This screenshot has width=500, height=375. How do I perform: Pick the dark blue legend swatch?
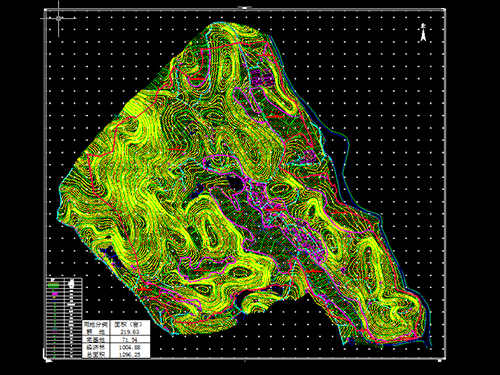[54, 301]
